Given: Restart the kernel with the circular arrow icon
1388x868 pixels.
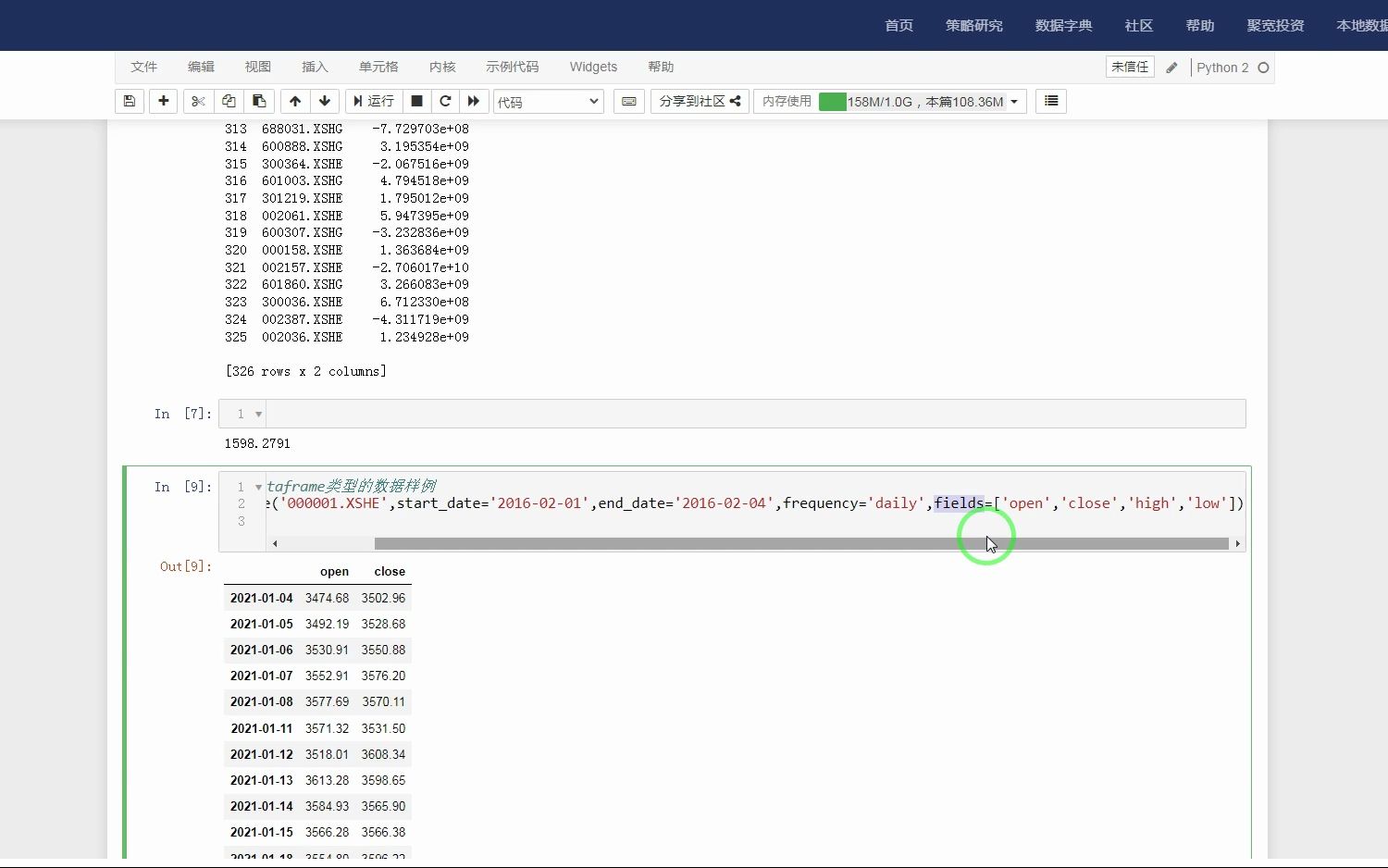Looking at the screenshot, I should click(445, 101).
